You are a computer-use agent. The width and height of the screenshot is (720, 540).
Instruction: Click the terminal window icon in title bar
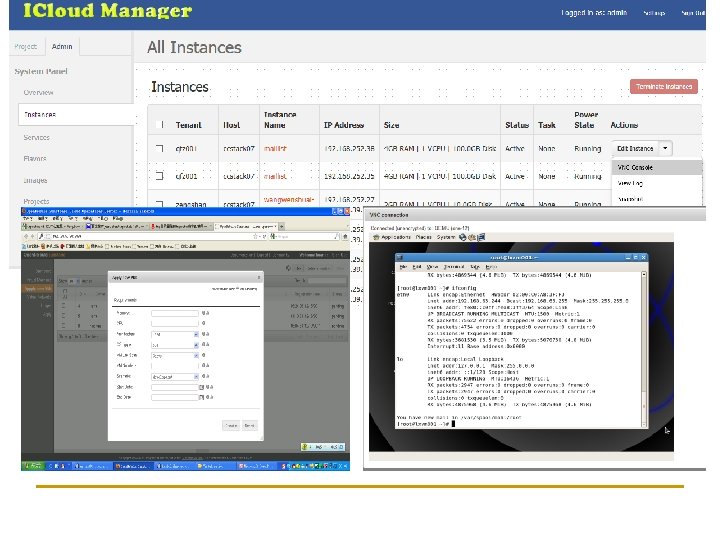[x=399, y=258]
